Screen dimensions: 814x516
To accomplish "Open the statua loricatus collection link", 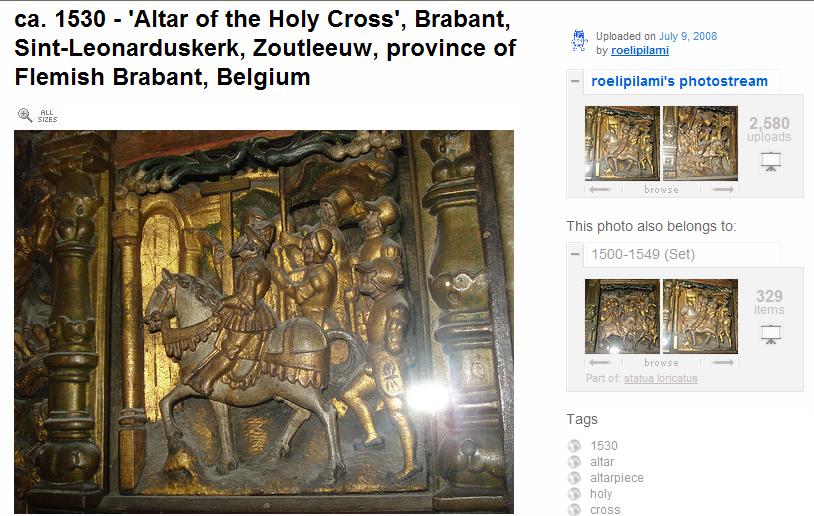I will coord(660,378).
